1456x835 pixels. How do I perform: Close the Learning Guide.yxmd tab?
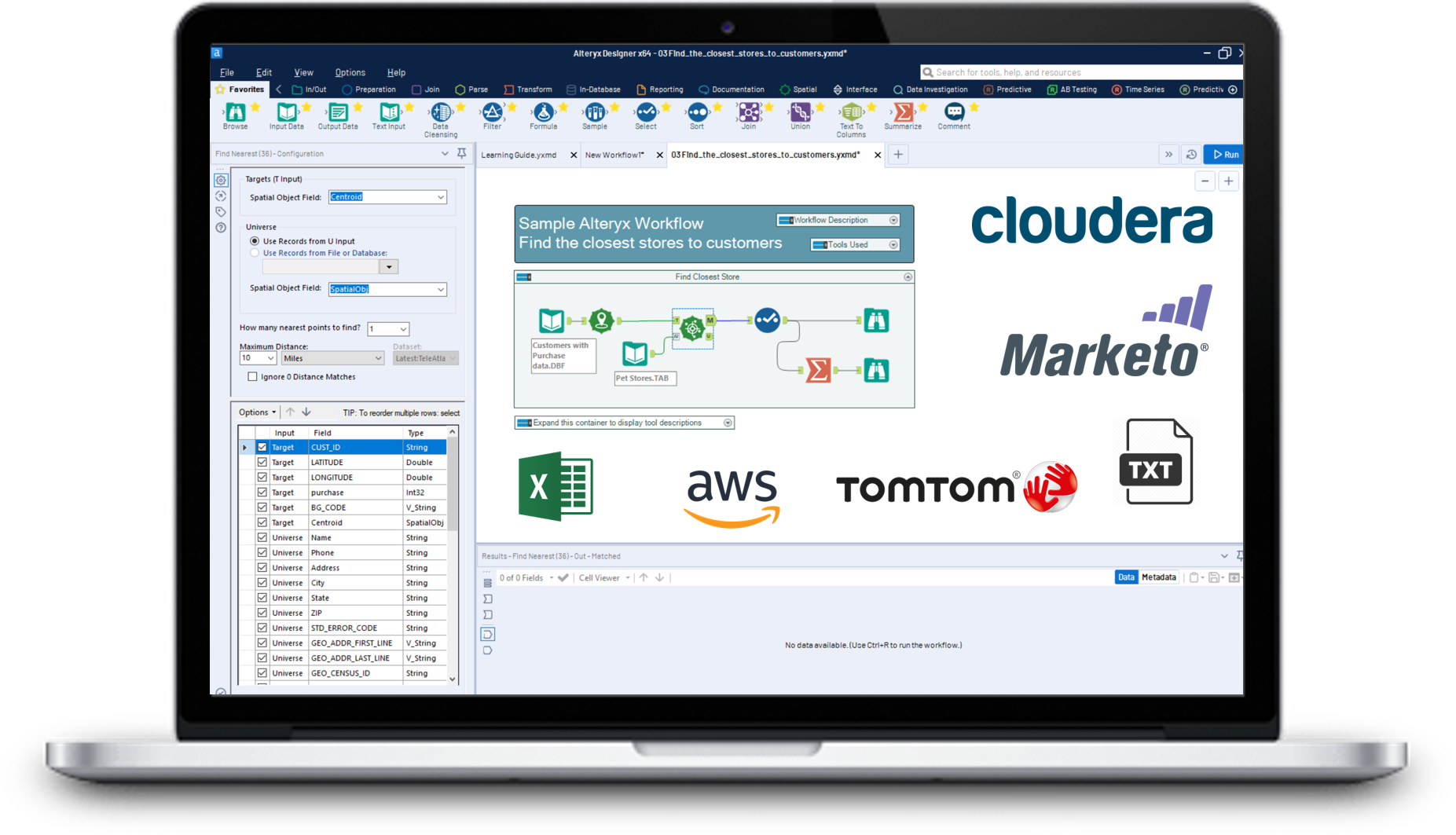click(x=574, y=155)
